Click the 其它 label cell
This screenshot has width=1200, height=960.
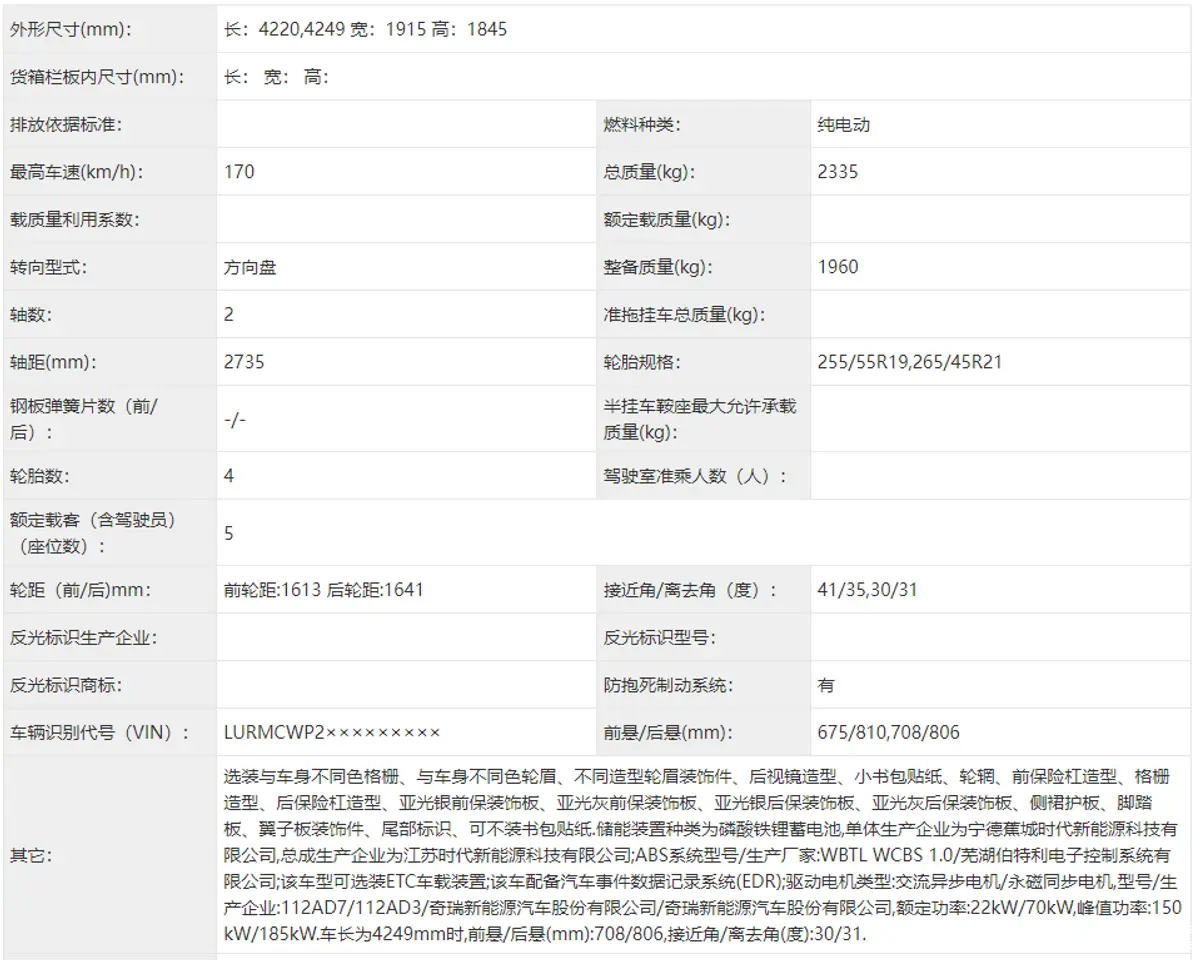32,856
